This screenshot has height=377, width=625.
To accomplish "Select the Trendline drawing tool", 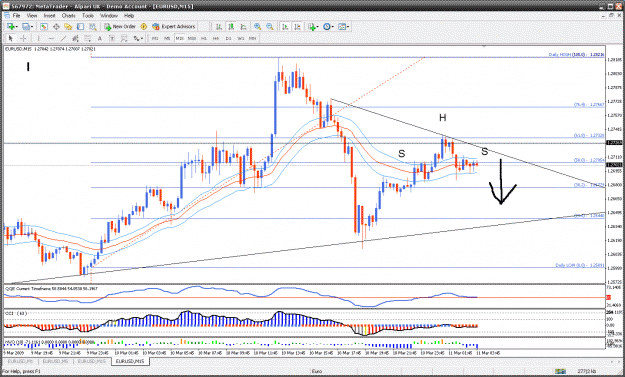I will pos(63,38).
